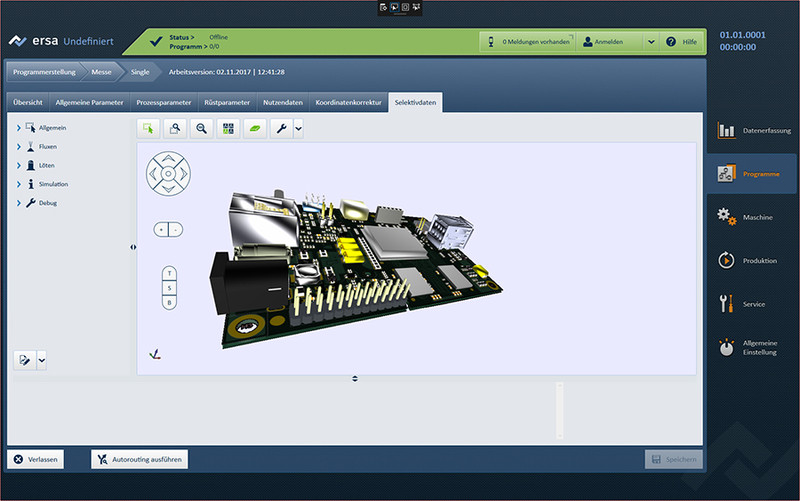Expand the Fluxen tree node

pyautogui.click(x=18, y=146)
